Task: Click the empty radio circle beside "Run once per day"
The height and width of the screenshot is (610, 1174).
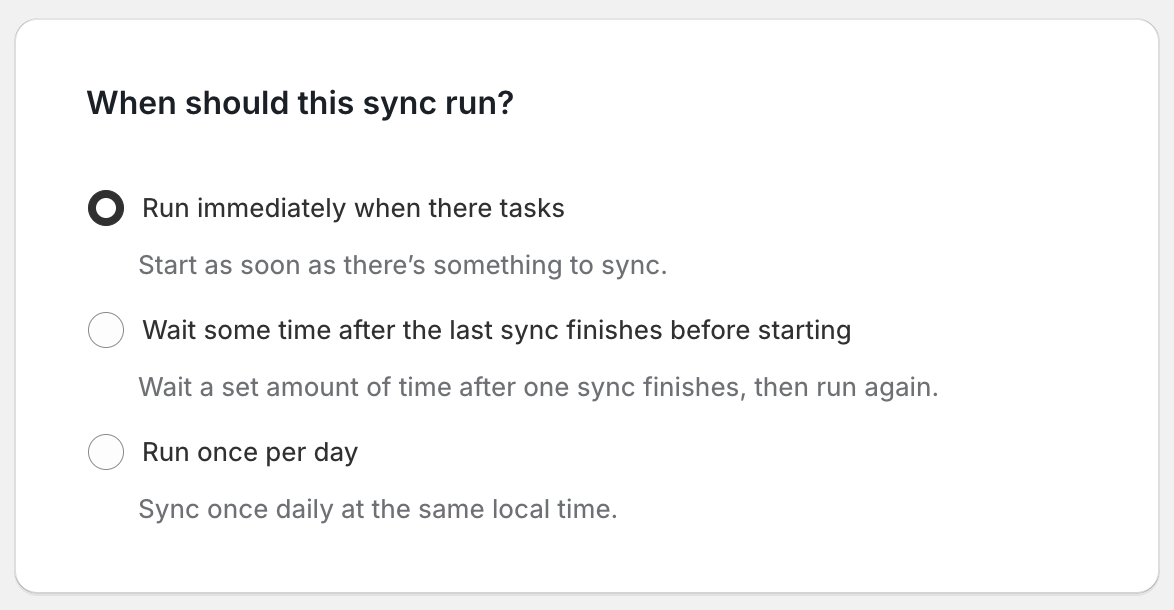Action: 106,452
